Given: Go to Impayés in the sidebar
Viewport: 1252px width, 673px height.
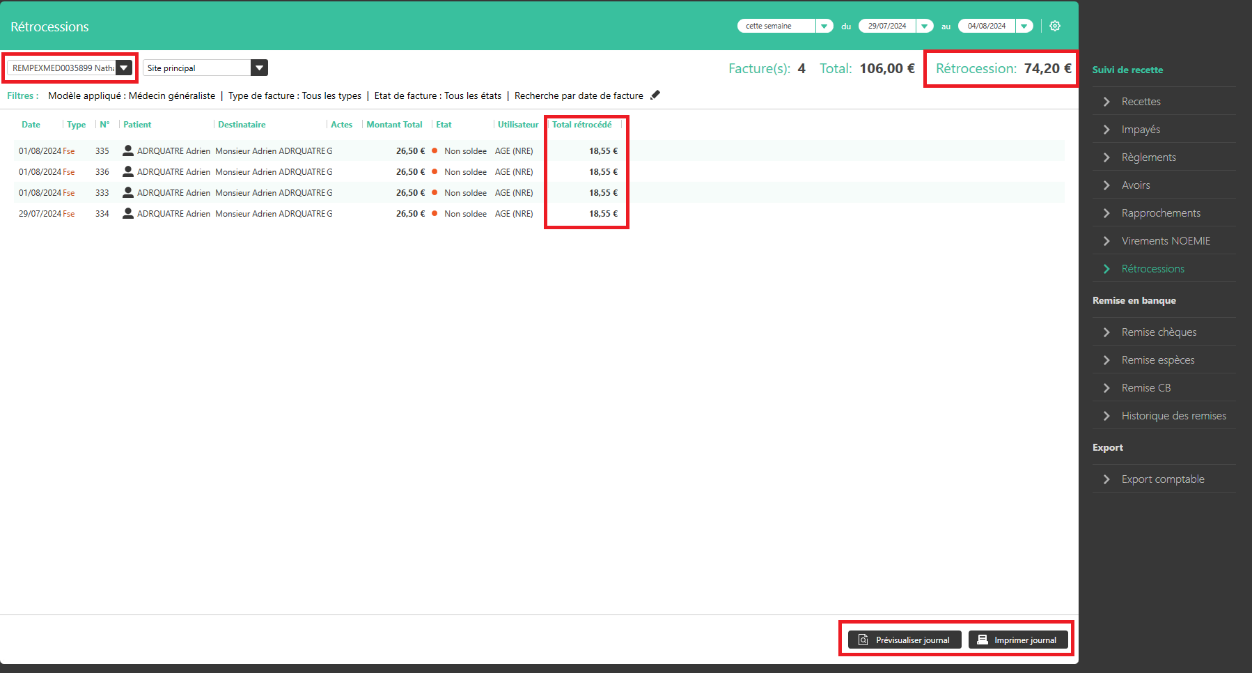Looking at the screenshot, I should [1140, 130].
